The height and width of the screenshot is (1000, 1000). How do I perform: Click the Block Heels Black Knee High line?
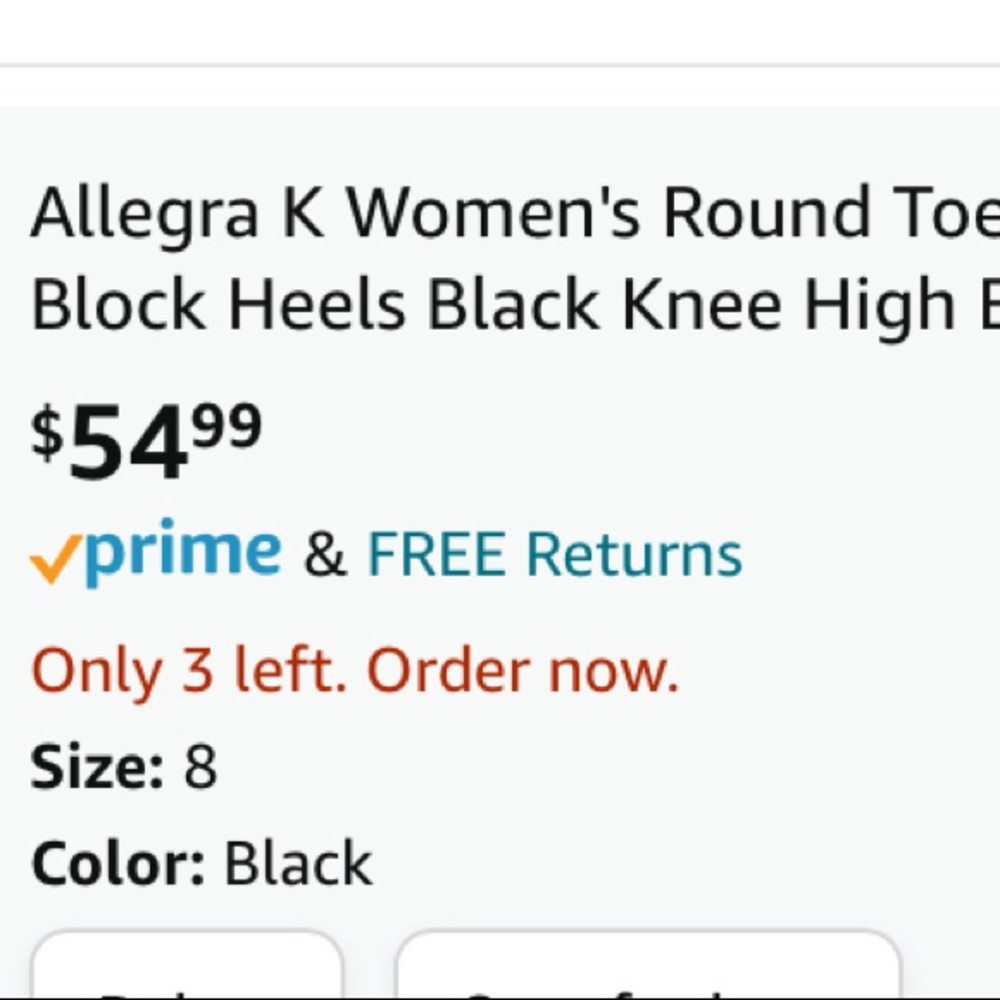coord(500,303)
